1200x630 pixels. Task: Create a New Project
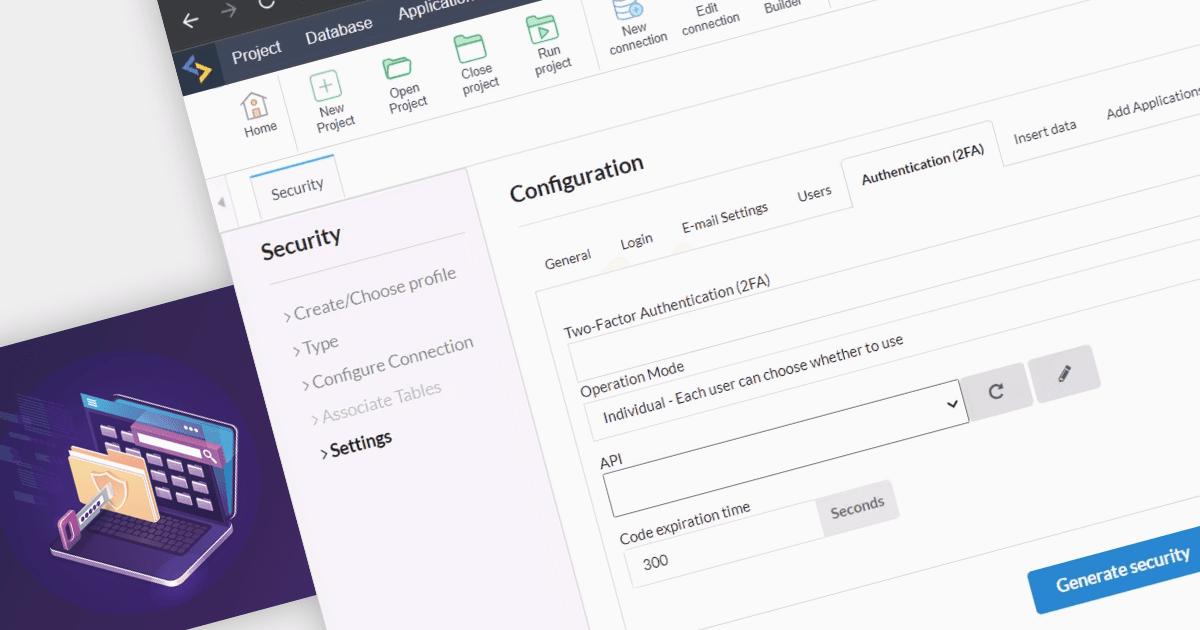(332, 101)
